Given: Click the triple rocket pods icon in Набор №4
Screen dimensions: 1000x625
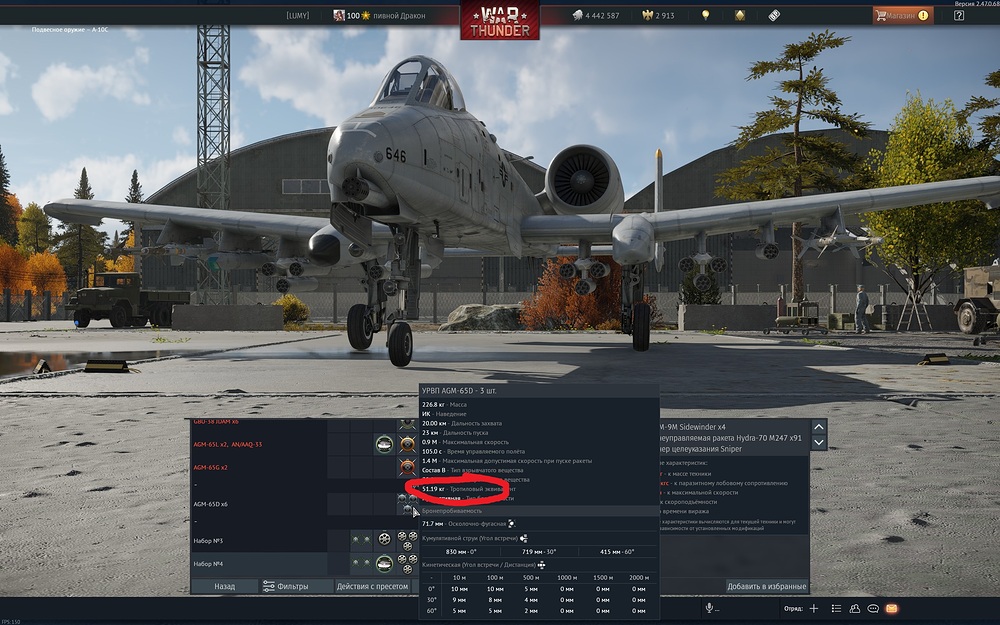Looking at the screenshot, I should pyautogui.click(x=408, y=564).
